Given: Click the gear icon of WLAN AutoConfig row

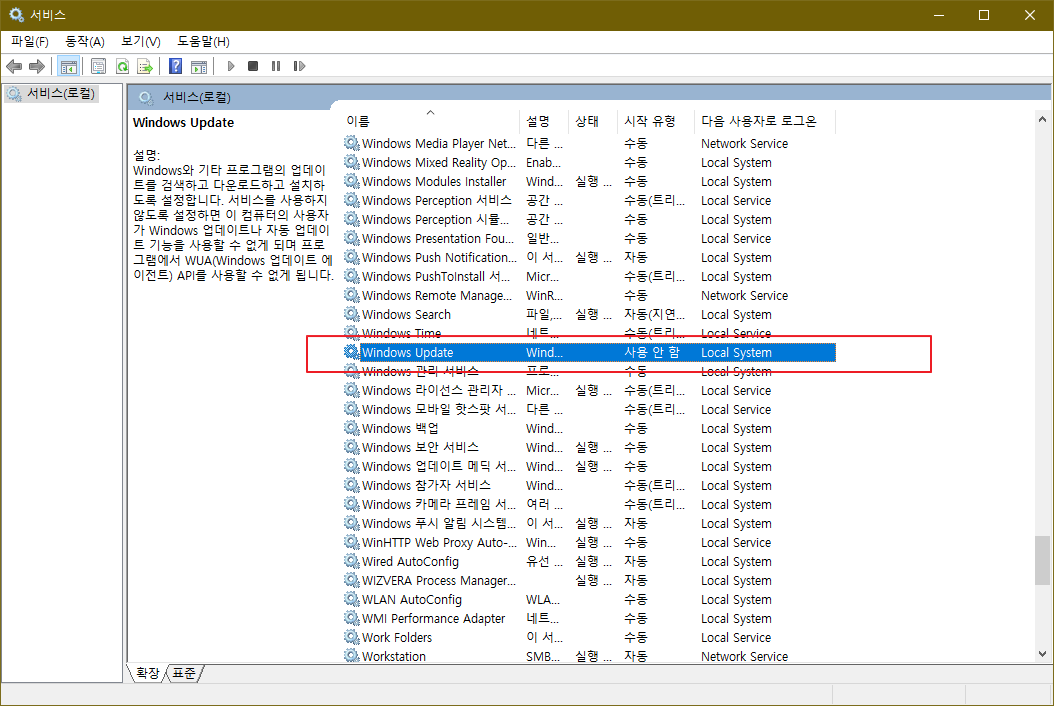Looking at the screenshot, I should 352,599.
